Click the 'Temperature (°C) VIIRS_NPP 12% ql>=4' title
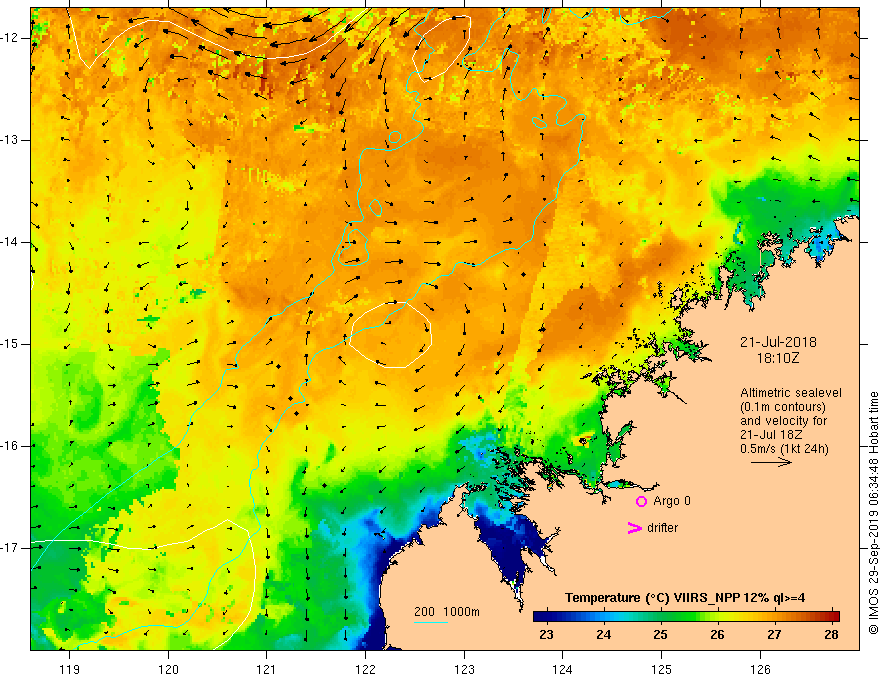The width and height of the screenshot is (880, 680). (x=685, y=598)
